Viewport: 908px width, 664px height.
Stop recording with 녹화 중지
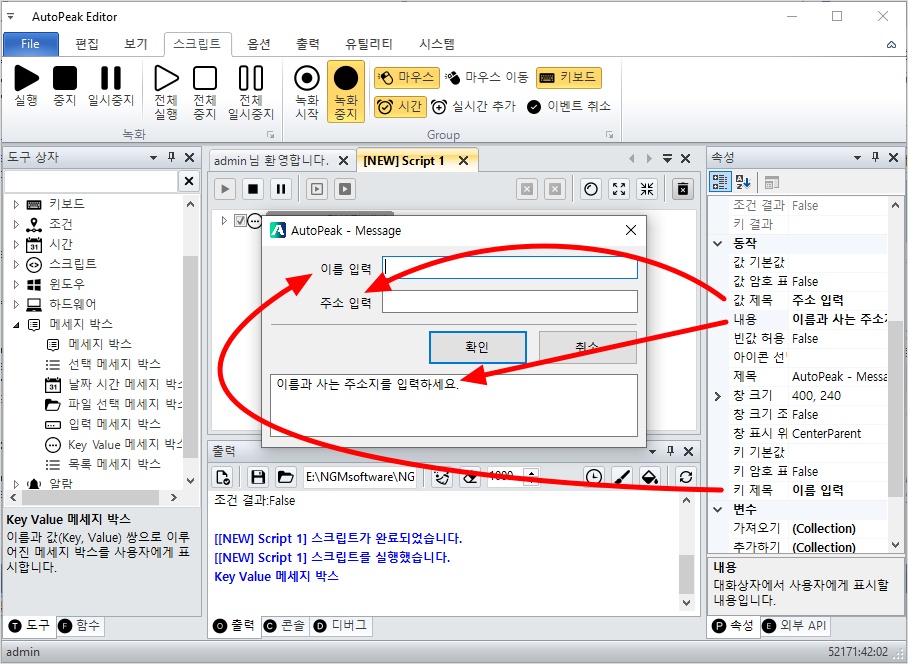[346, 93]
